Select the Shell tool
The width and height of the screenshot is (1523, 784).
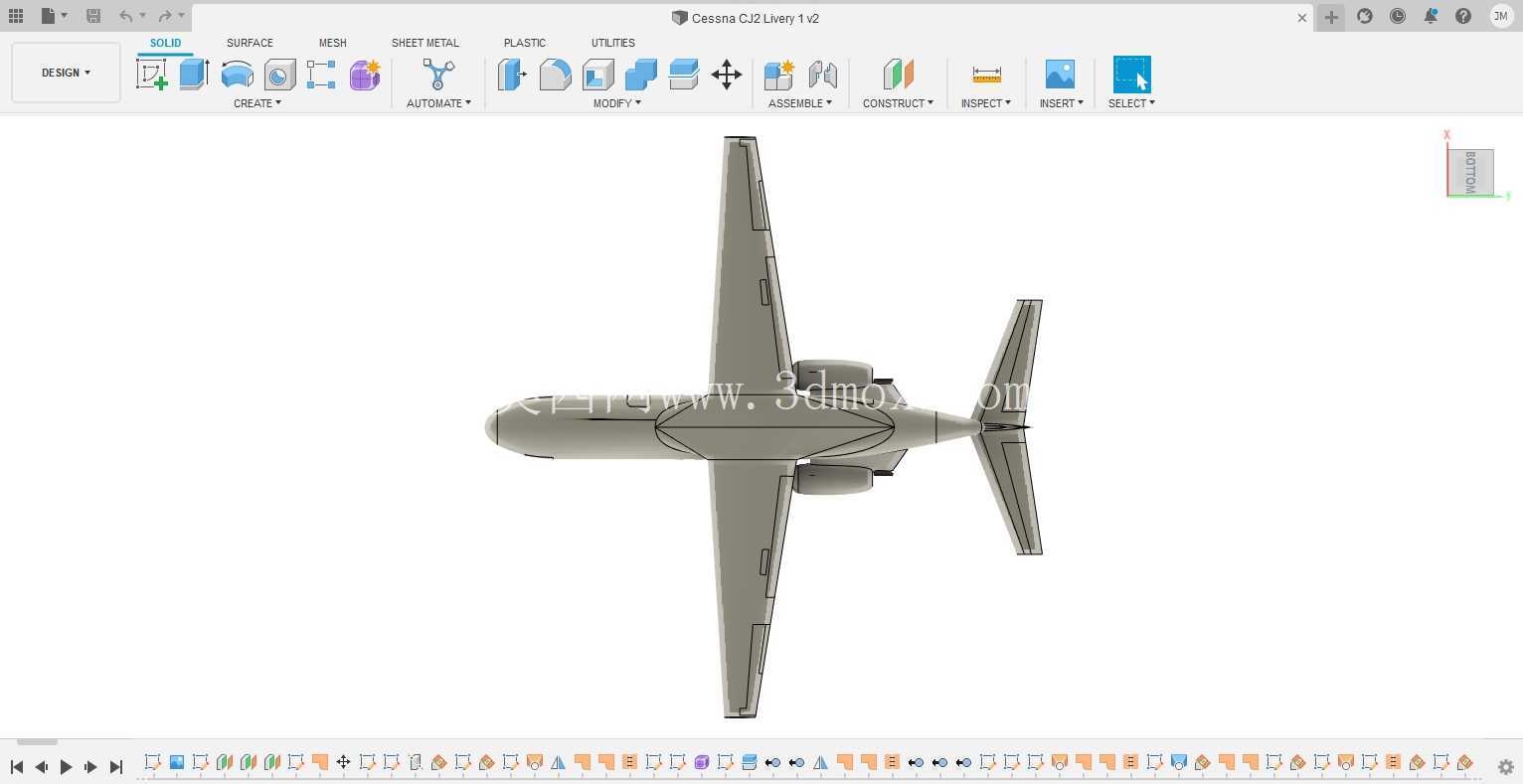[x=597, y=75]
